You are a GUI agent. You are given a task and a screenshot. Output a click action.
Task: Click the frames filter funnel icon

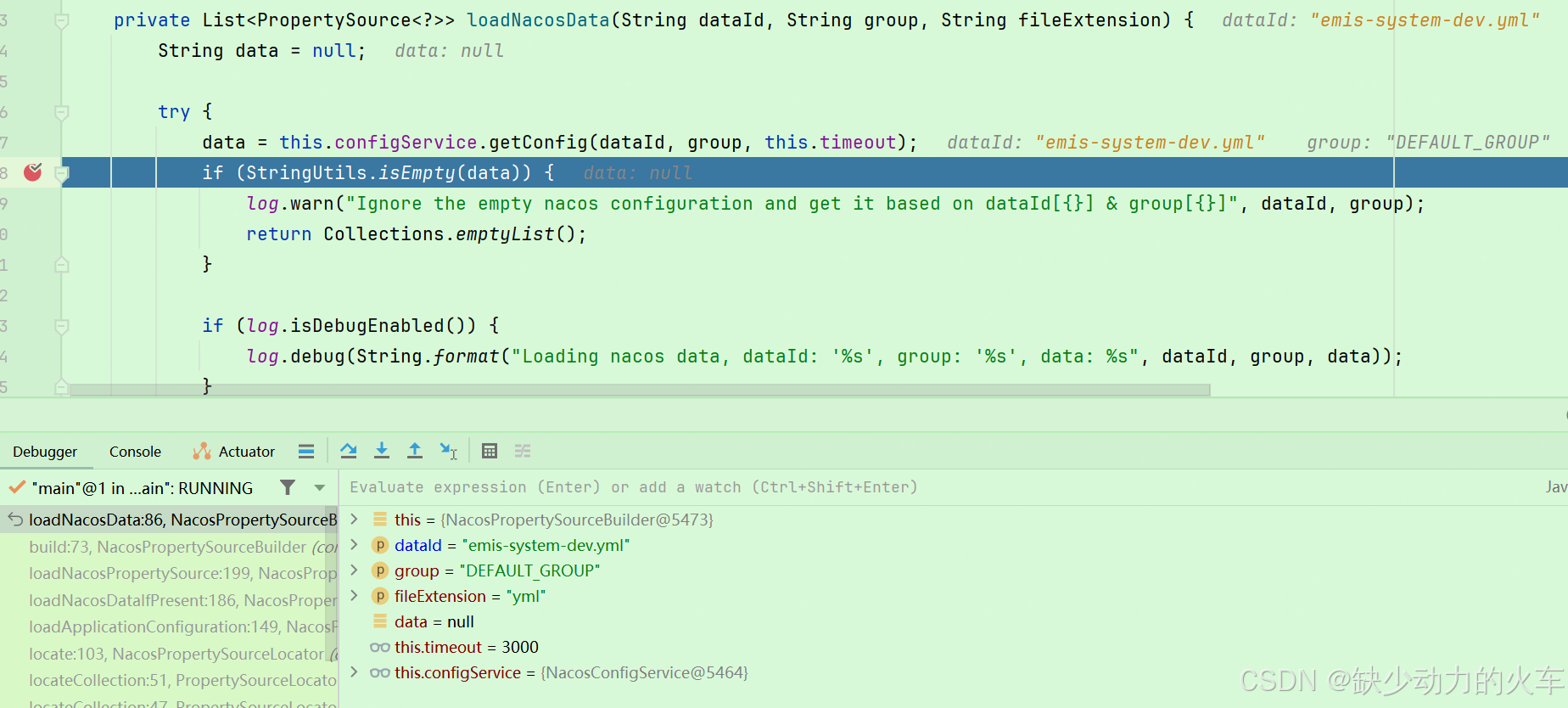coord(288,487)
